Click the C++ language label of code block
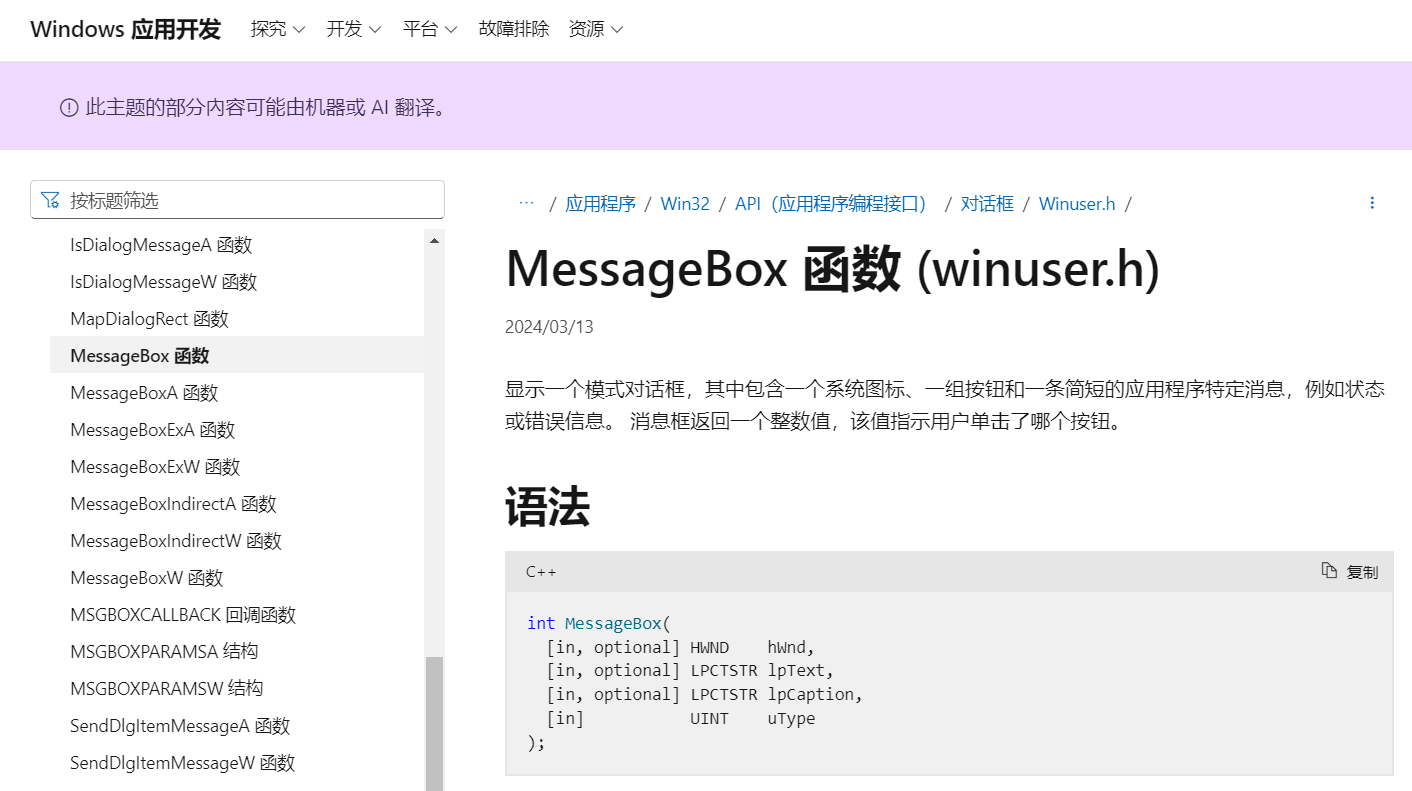The height and width of the screenshot is (791, 1412). click(x=541, y=572)
